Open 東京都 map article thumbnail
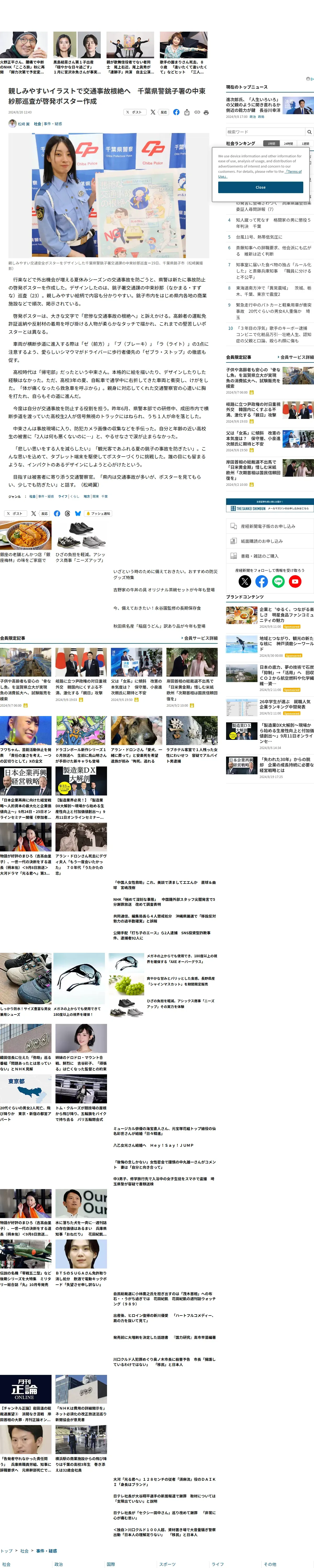Viewport: 314px width, 1568px height. [26, 1089]
